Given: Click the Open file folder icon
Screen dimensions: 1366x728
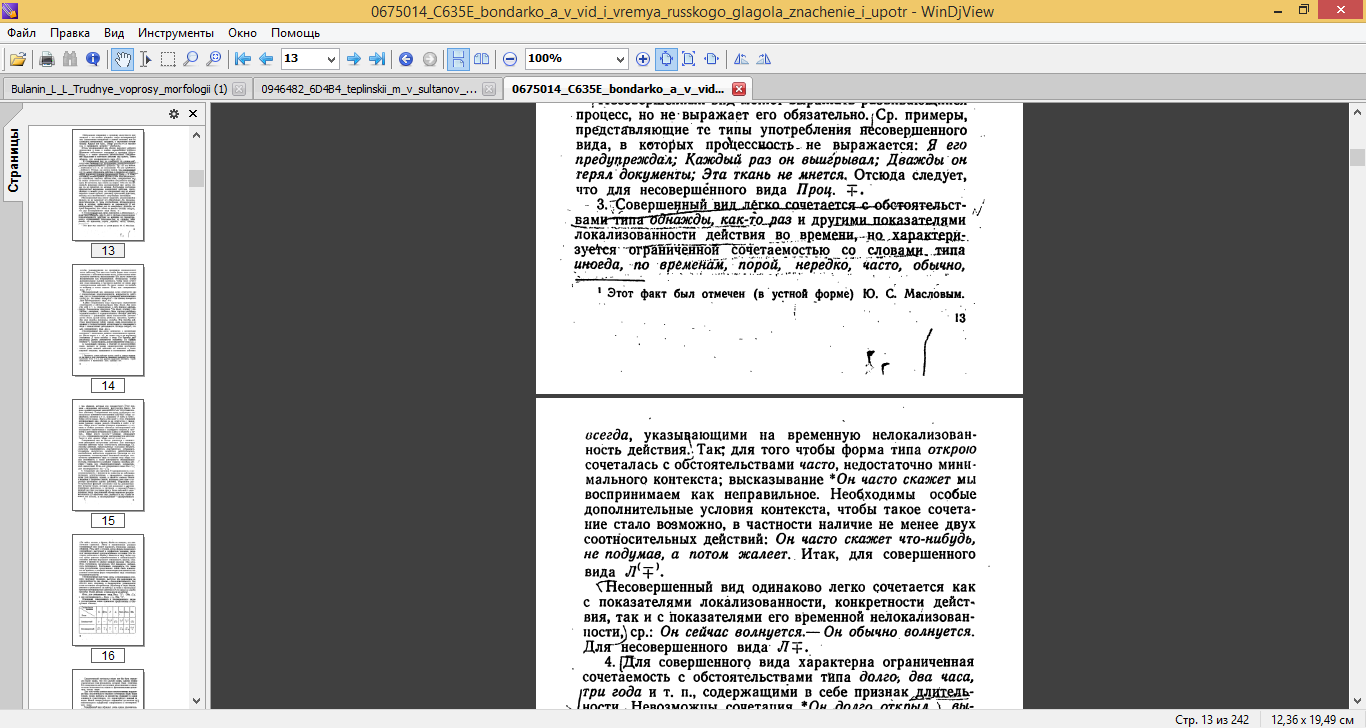Looking at the screenshot, I should [x=18, y=58].
